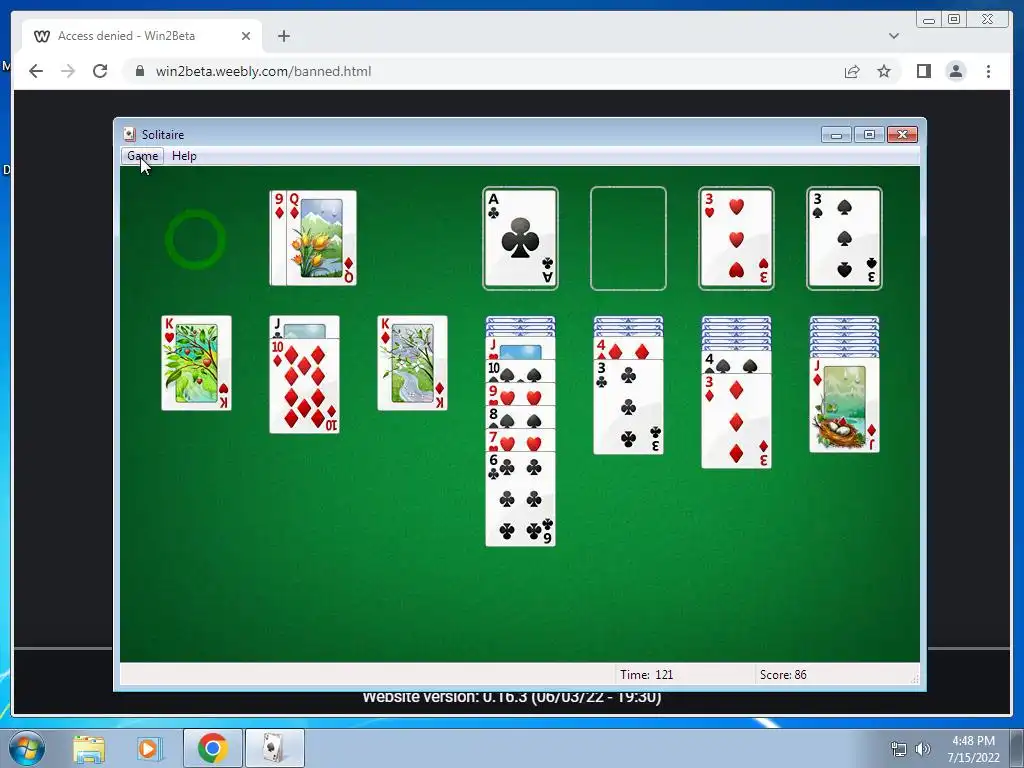Select the King of hearts tableau card
1024x768 pixels.
[196, 363]
